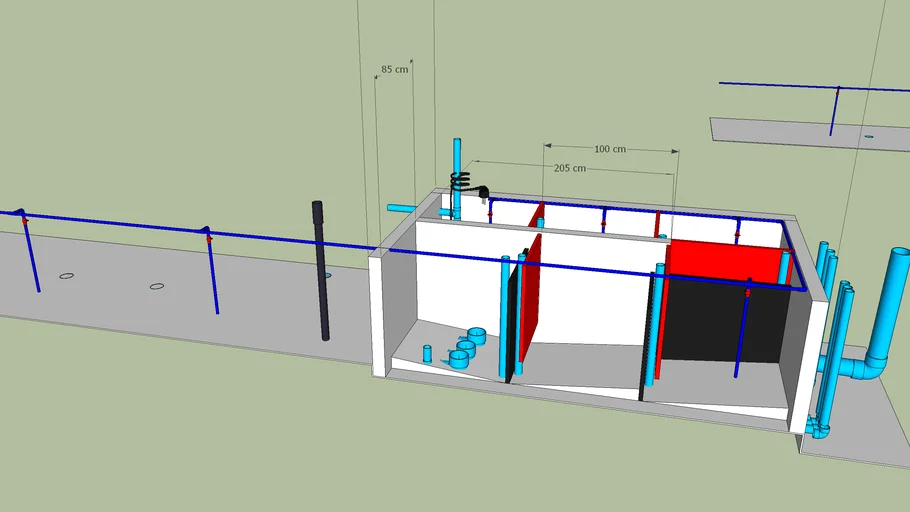Select the narrow red baffle in the tank middle

pos(532,300)
